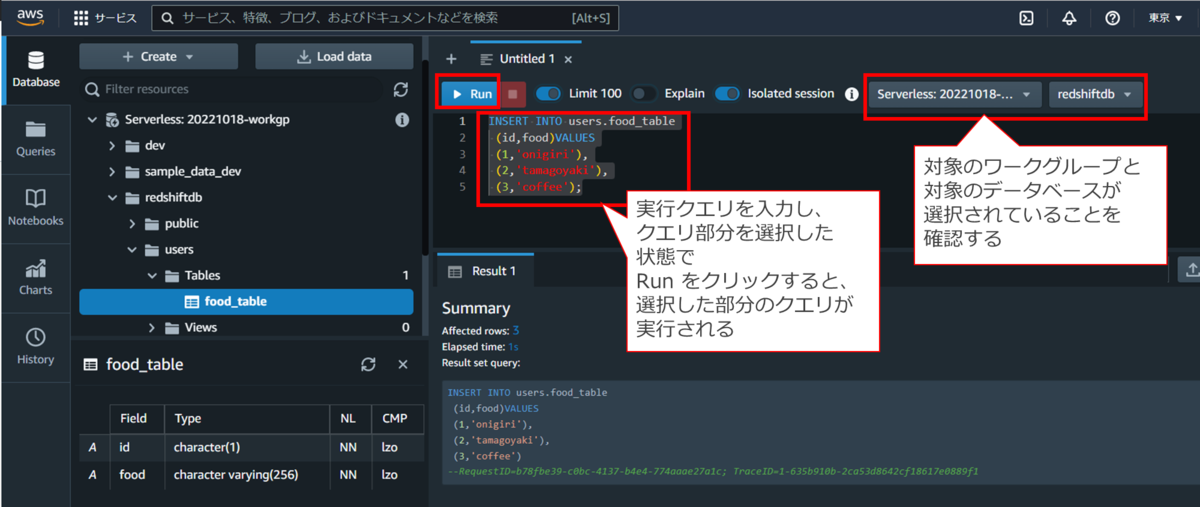The width and height of the screenshot is (1200, 507).
Task: Click the export results icon
Action: click(1191, 269)
